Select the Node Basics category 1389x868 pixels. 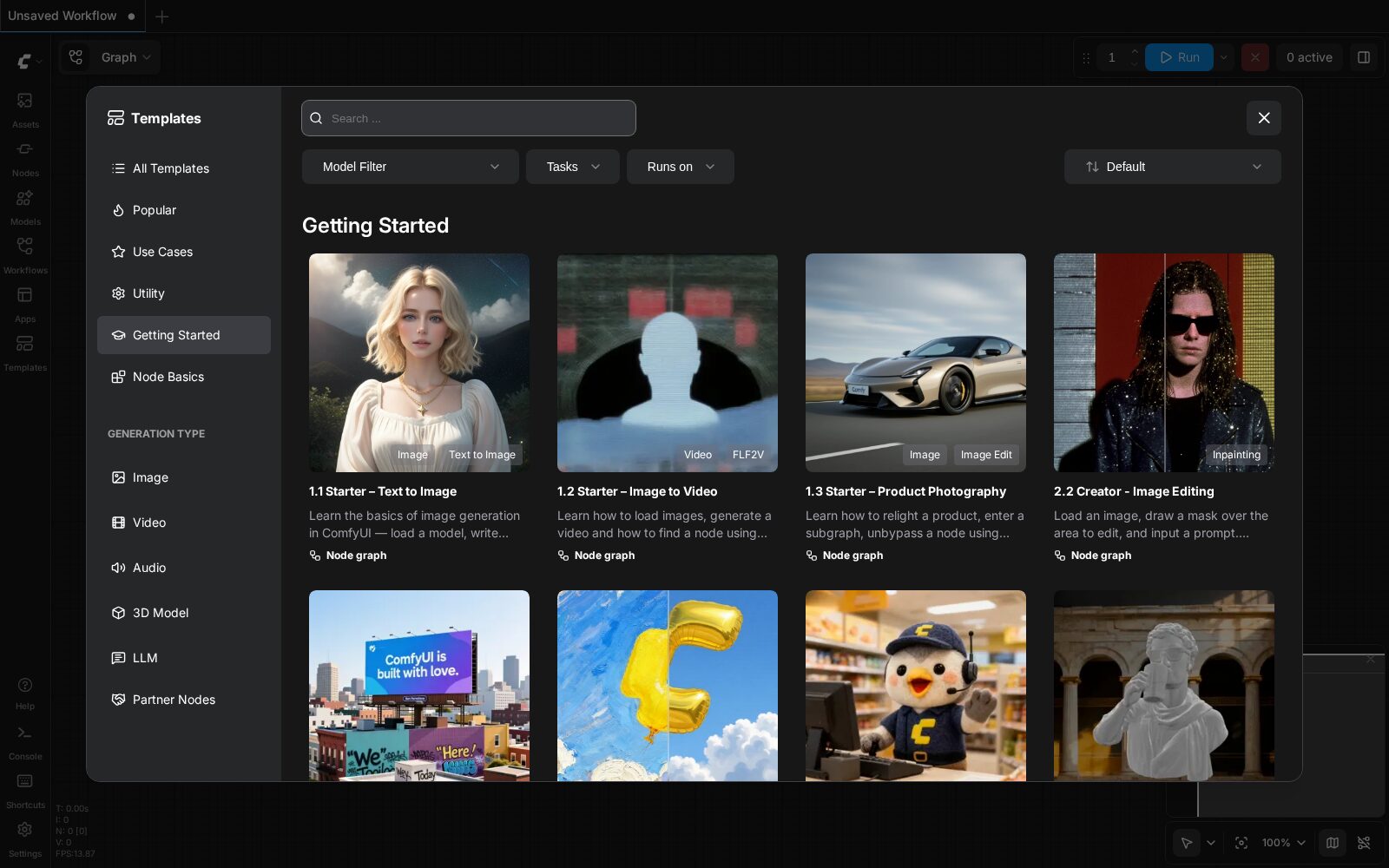(184, 377)
